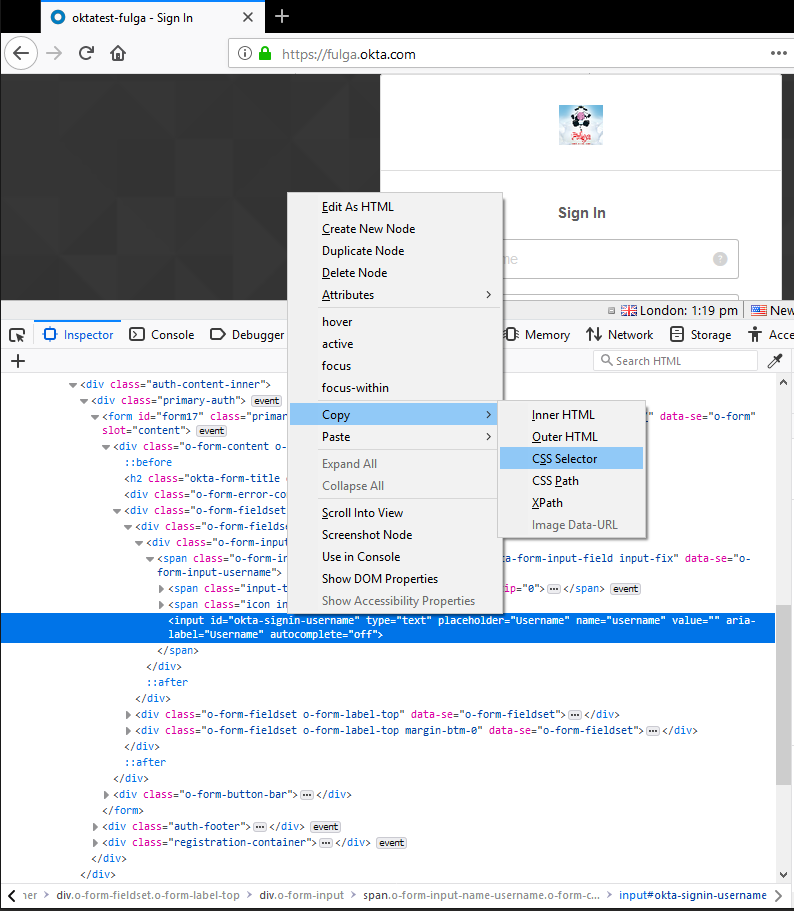Click the help icon in username field
Image resolution: width=794 pixels, height=911 pixels.
(720, 259)
